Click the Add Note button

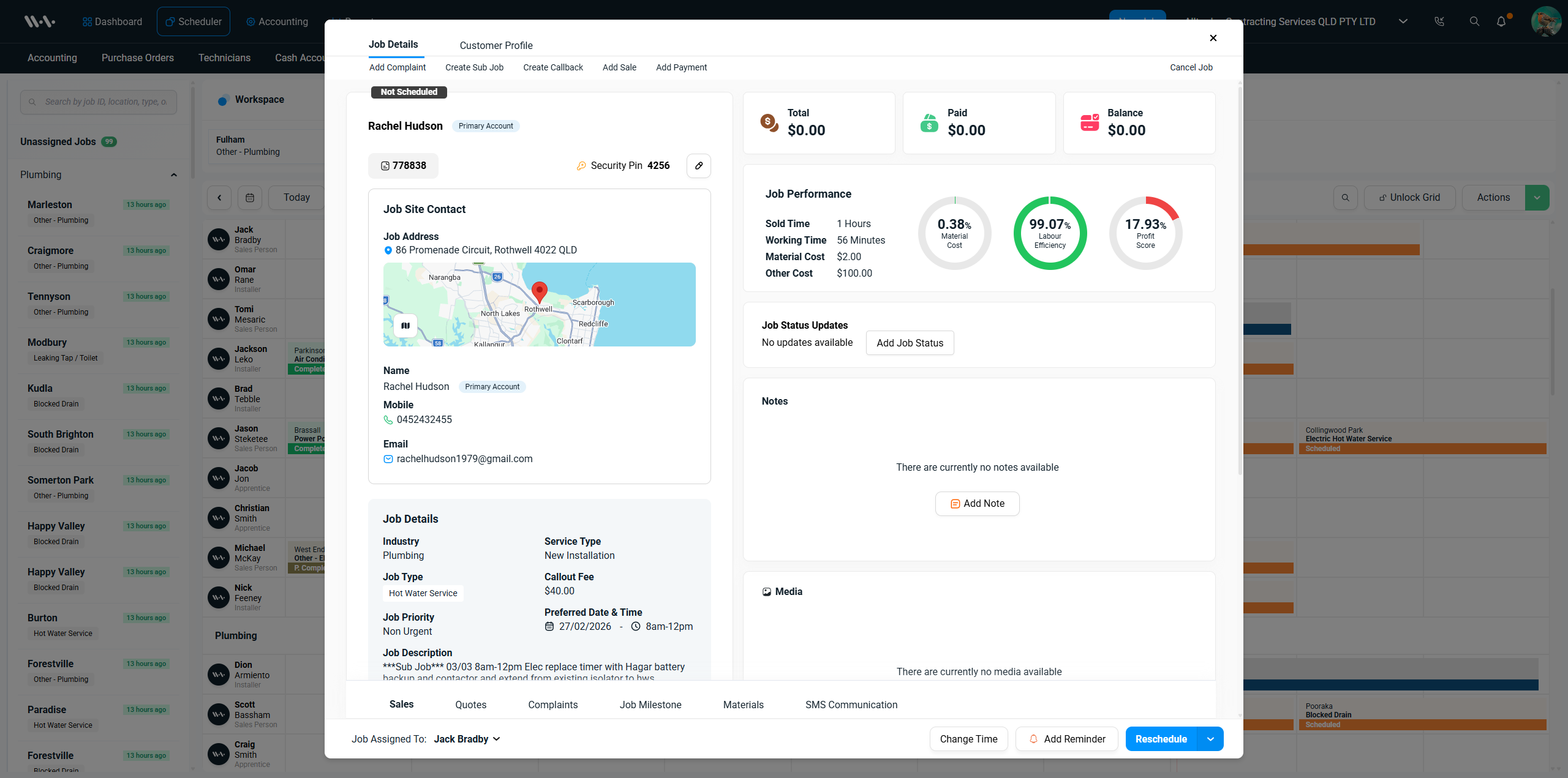click(x=977, y=503)
